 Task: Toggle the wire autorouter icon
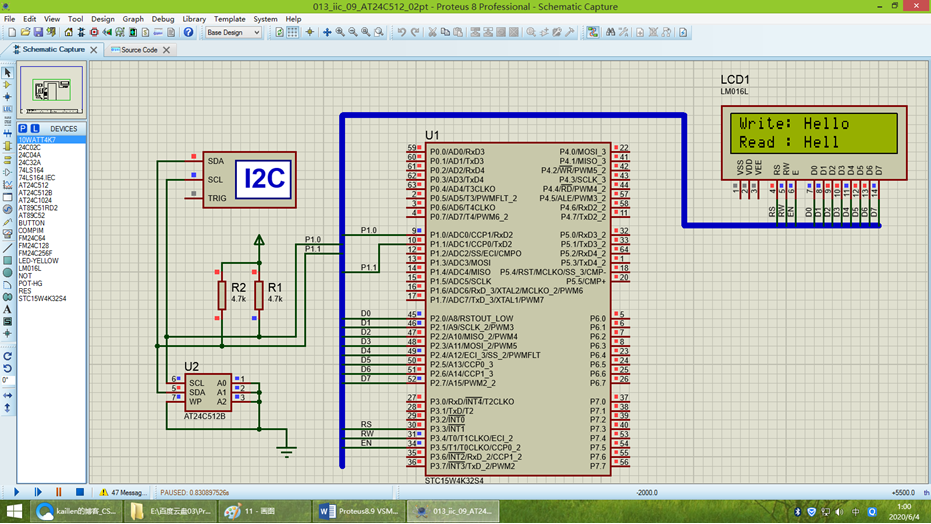click(x=593, y=33)
